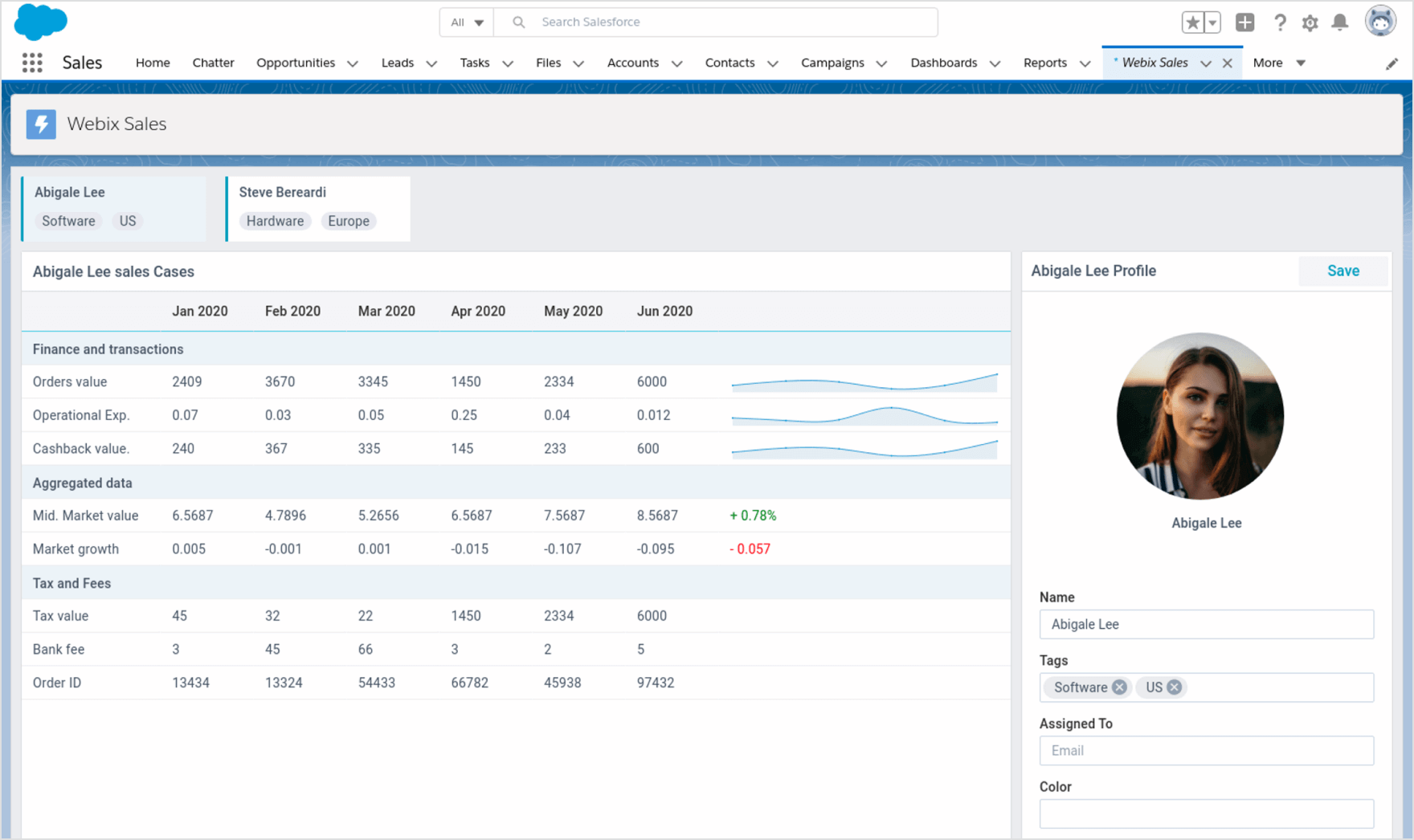The image size is (1414, 840).
Task: Click the Name input field
Action: coord(1207,624)
